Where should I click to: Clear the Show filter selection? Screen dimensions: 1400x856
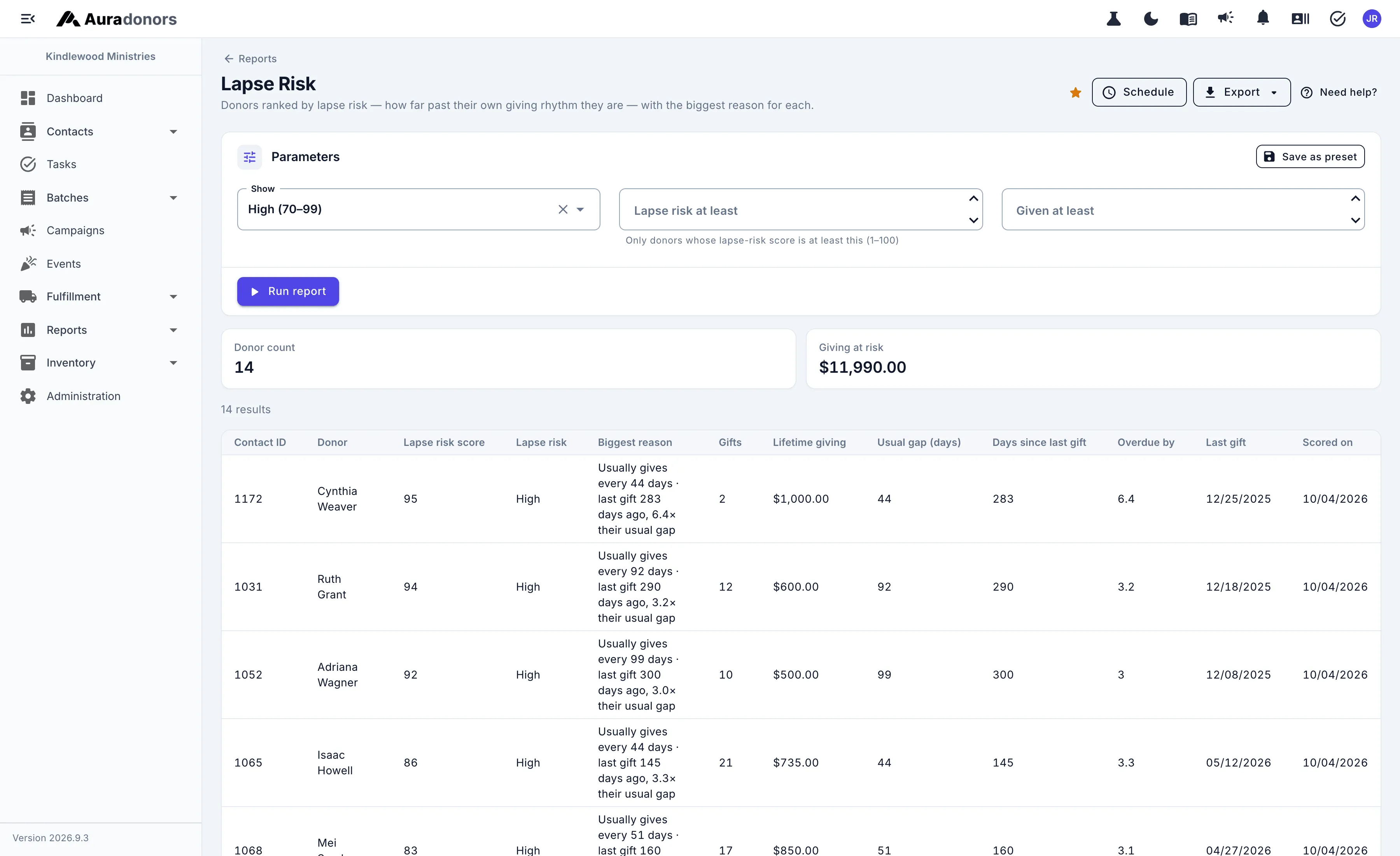562,209
